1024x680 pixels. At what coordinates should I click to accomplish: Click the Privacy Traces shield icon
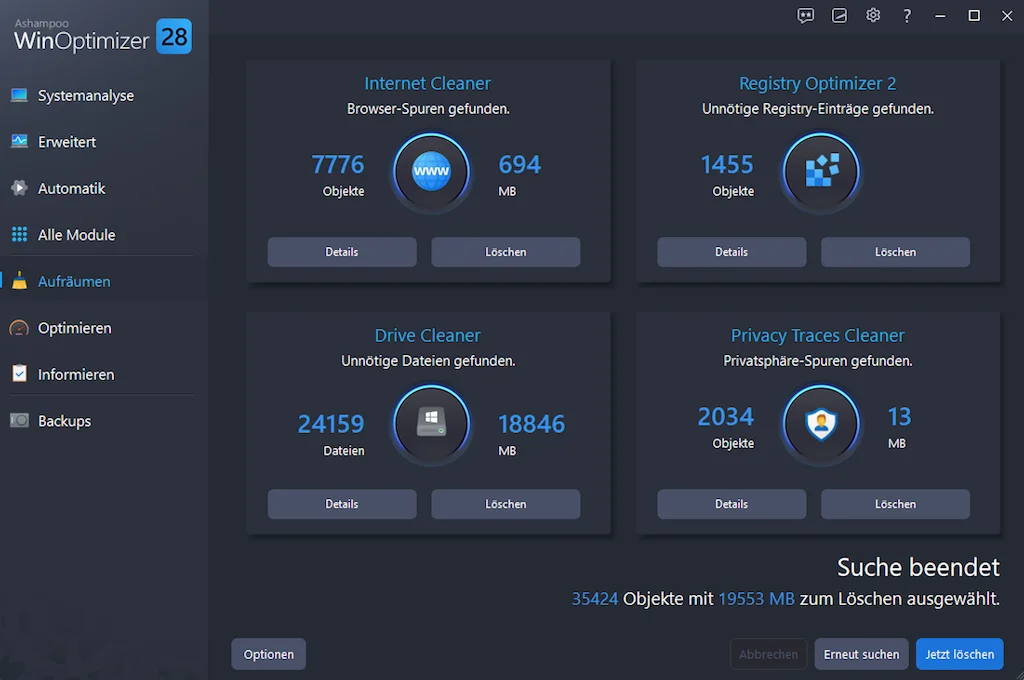tap(821, 424)
